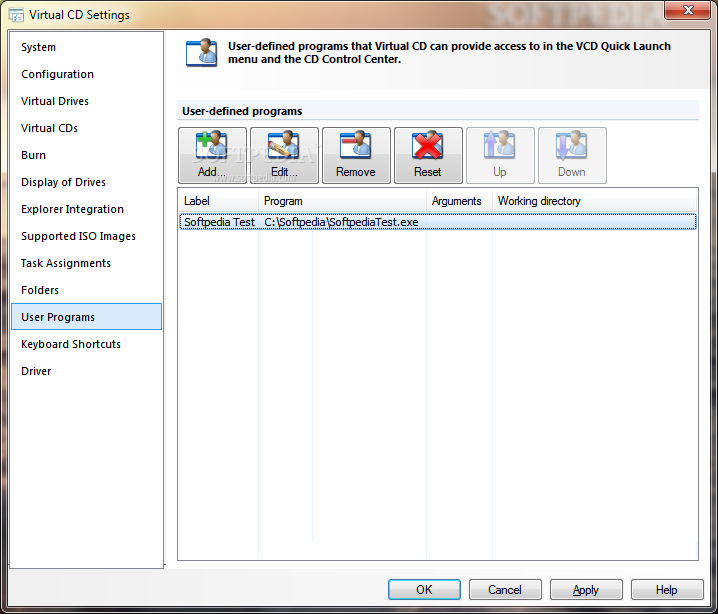Screen dimensions: 718x614
Task: Reset user-defined programs with red X
Action: [428, 156]
